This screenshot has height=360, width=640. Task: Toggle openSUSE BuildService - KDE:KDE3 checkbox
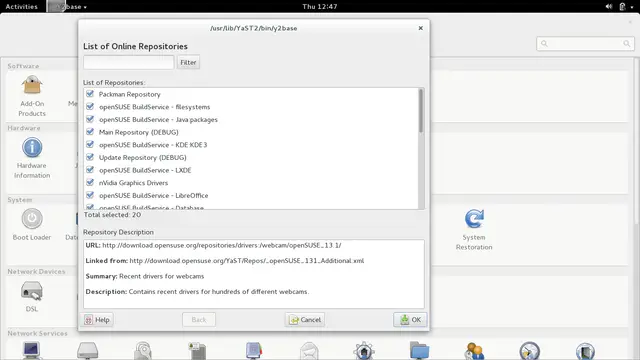pos(90,144)
